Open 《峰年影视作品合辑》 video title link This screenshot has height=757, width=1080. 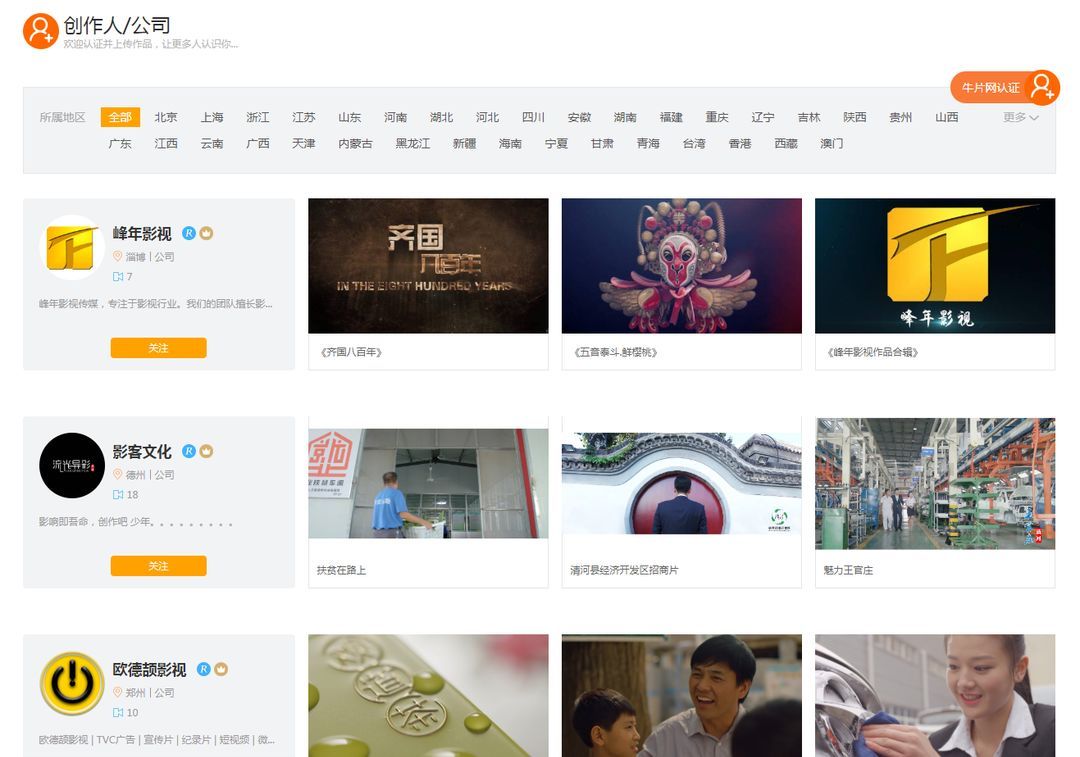pos(873,352)
